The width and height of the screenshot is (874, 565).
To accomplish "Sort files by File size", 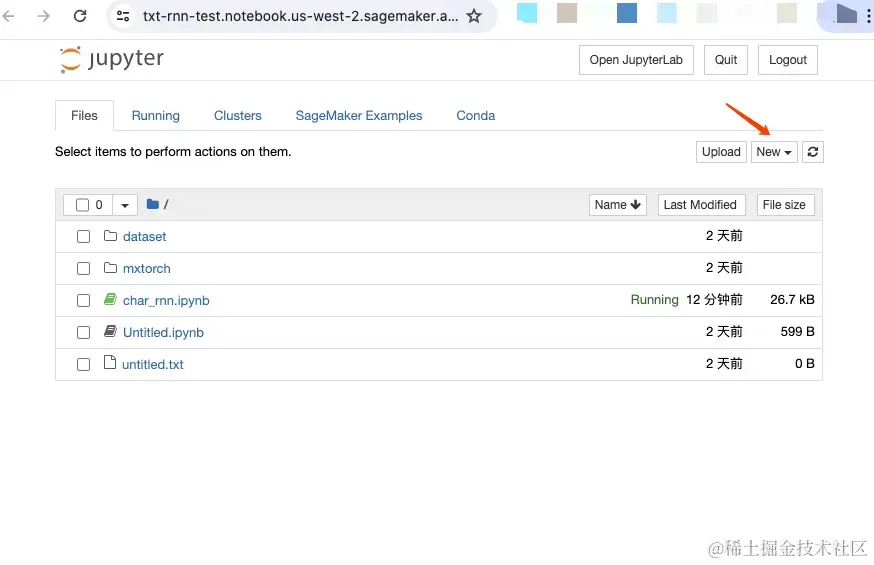I will (x=784, y=204).
